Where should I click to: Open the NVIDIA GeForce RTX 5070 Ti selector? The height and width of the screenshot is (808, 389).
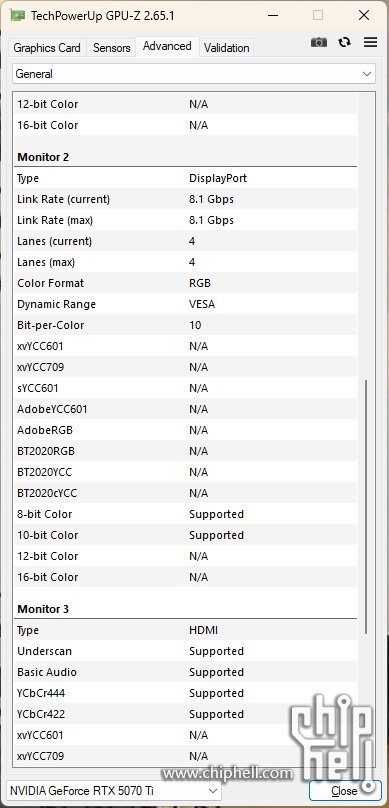(x=114, y=790)
